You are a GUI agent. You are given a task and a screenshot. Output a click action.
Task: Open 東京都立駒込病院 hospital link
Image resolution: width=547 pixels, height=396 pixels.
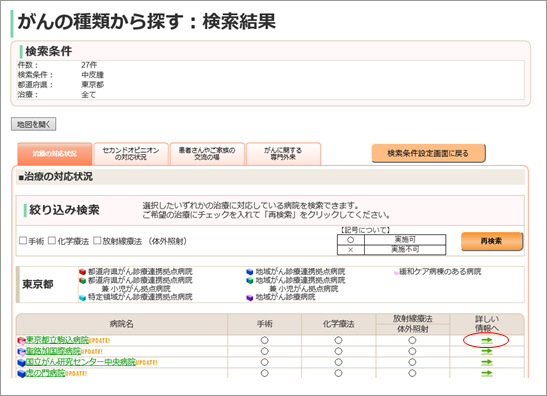(57, 340)
